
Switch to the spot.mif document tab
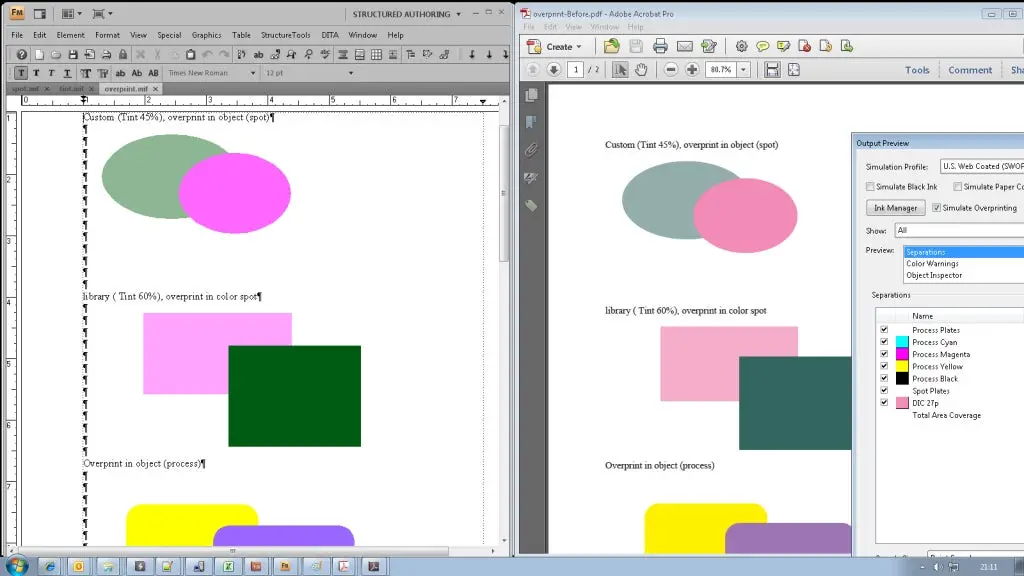coord(27,88)
